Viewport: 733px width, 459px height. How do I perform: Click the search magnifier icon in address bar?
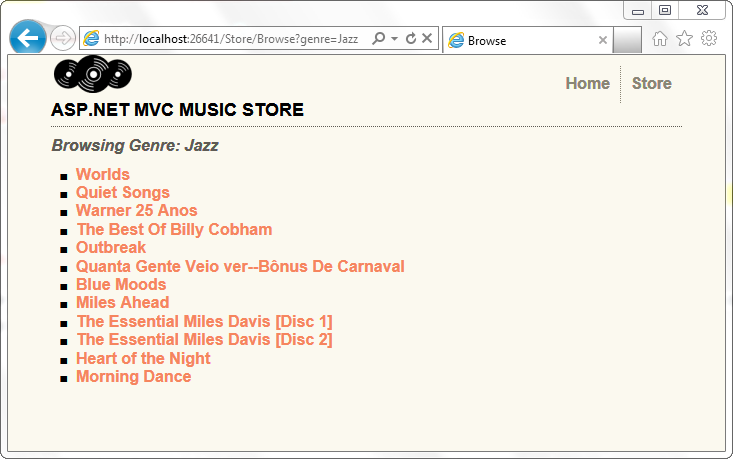[378, 39]
